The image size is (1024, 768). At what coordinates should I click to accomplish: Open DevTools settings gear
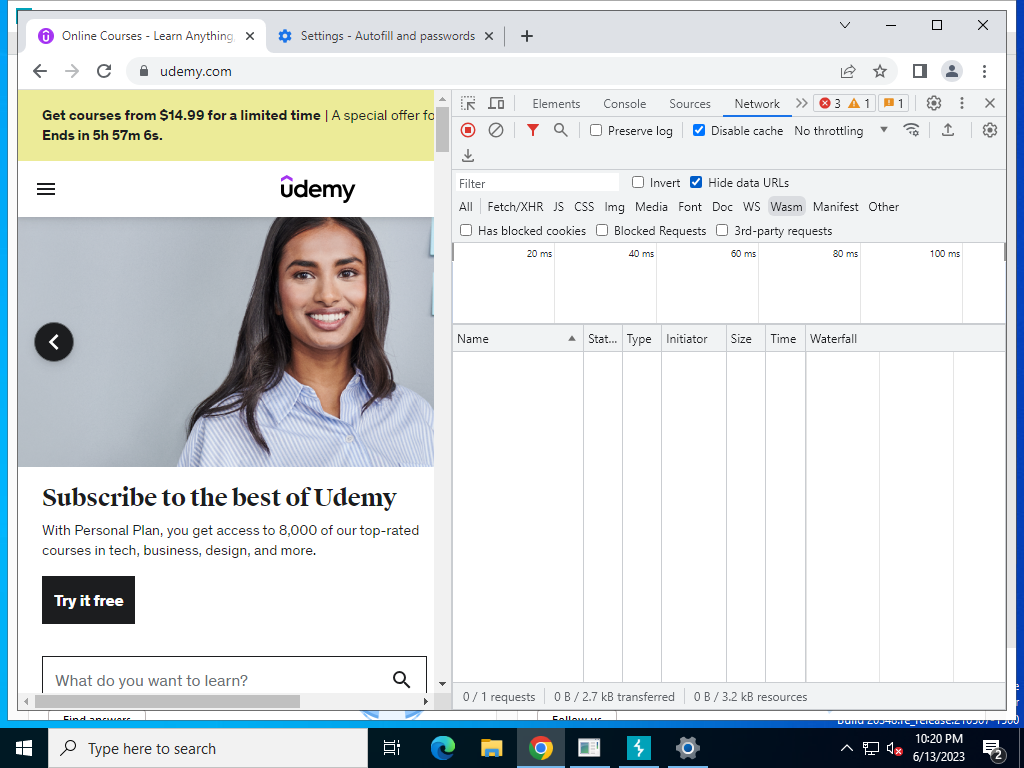pos(934,103)
